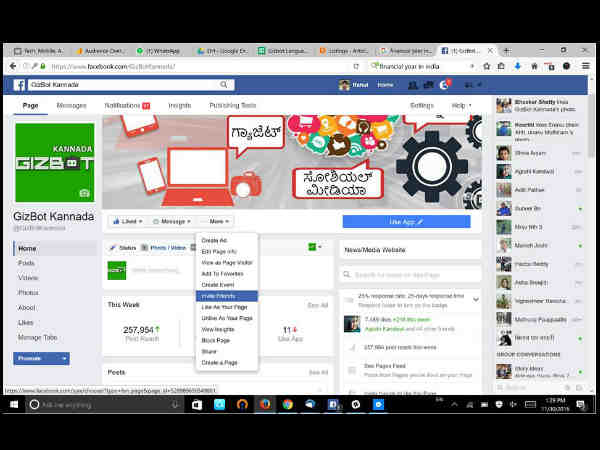Screen dimensions: 600x450
Task: Open the Facebook messages icon in header
Action: point(428,85)
